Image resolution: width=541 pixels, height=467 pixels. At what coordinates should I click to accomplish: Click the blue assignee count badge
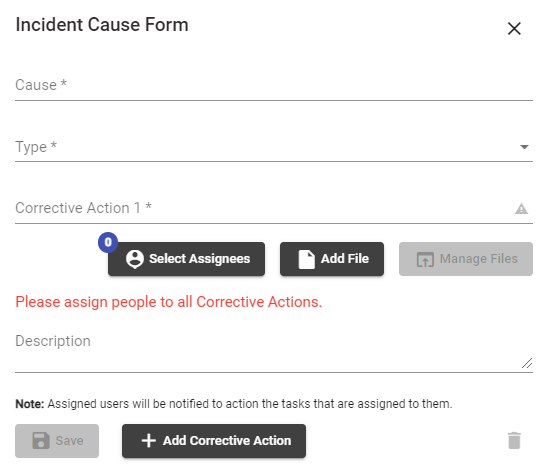click(x=108, y=242)
